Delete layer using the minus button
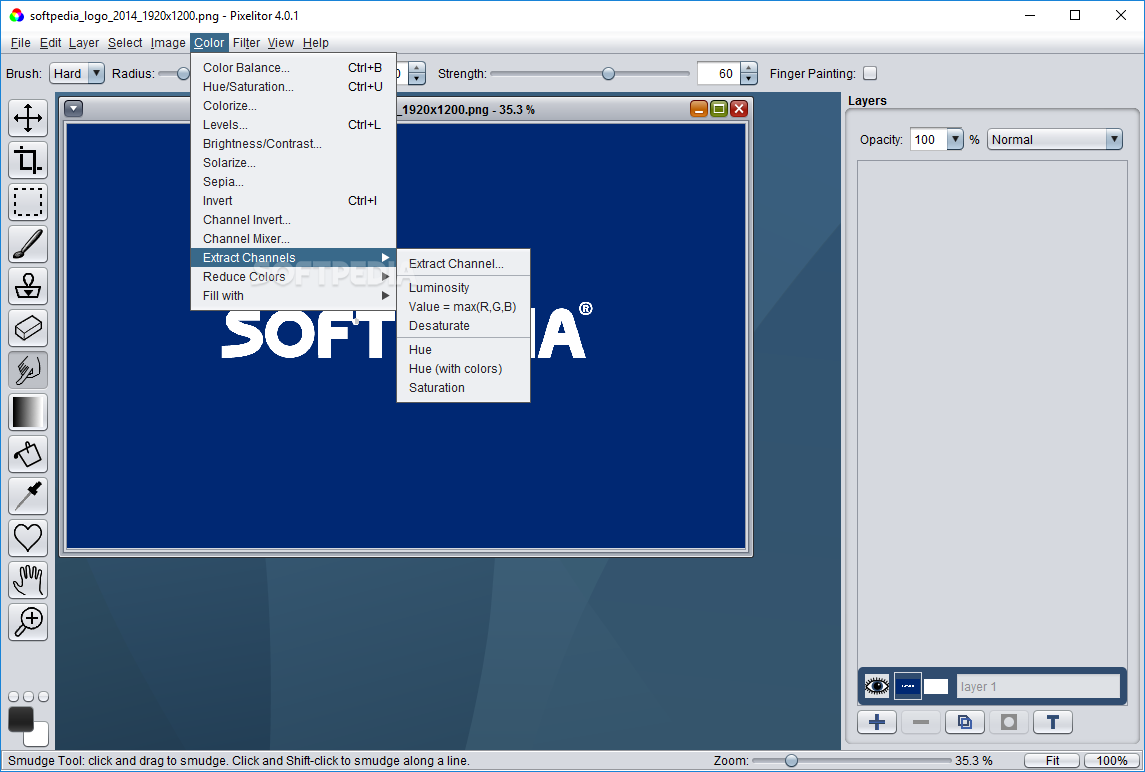This screenshot has height=772, width=1145. pos(921,722)
